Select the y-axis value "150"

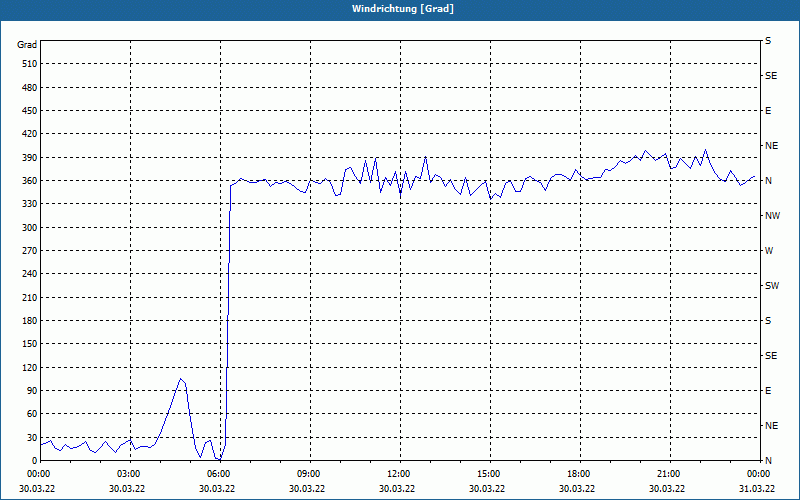tap(30, 344)
